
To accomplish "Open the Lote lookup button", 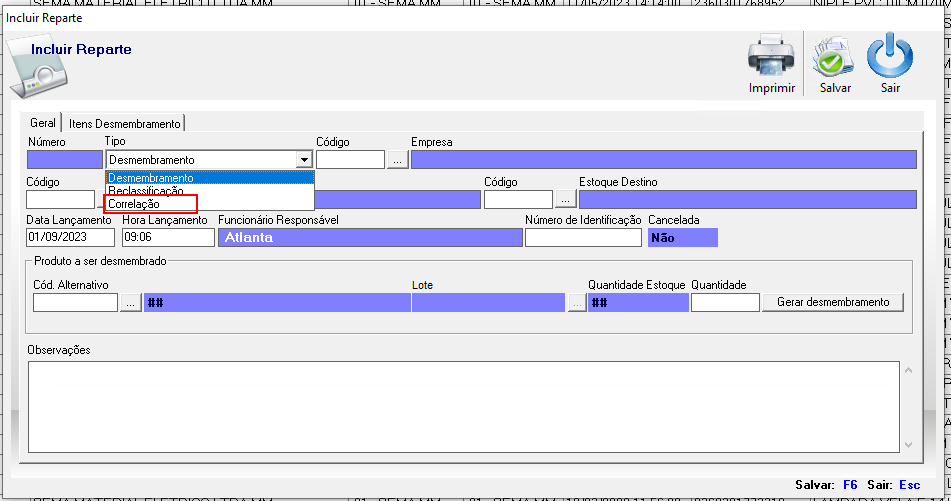I will pyautogui.click(x=576, y=302).
